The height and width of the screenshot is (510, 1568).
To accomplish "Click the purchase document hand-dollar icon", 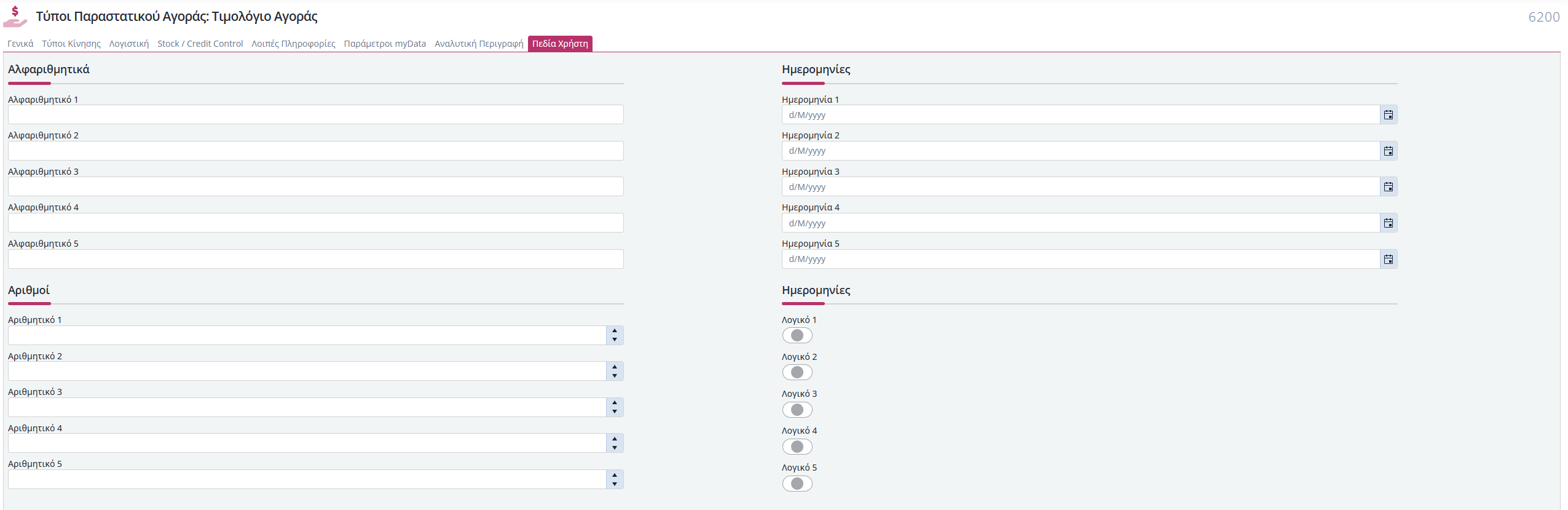I will [x=15, y=17].
